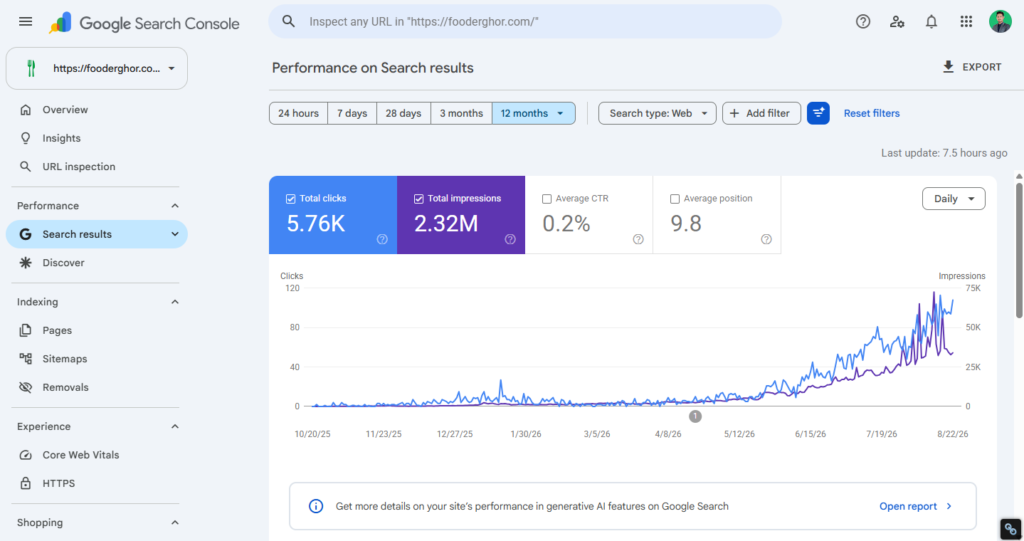Collapse the Performance section
This screenshot has width=1024, height=541.
pos(175,206)
